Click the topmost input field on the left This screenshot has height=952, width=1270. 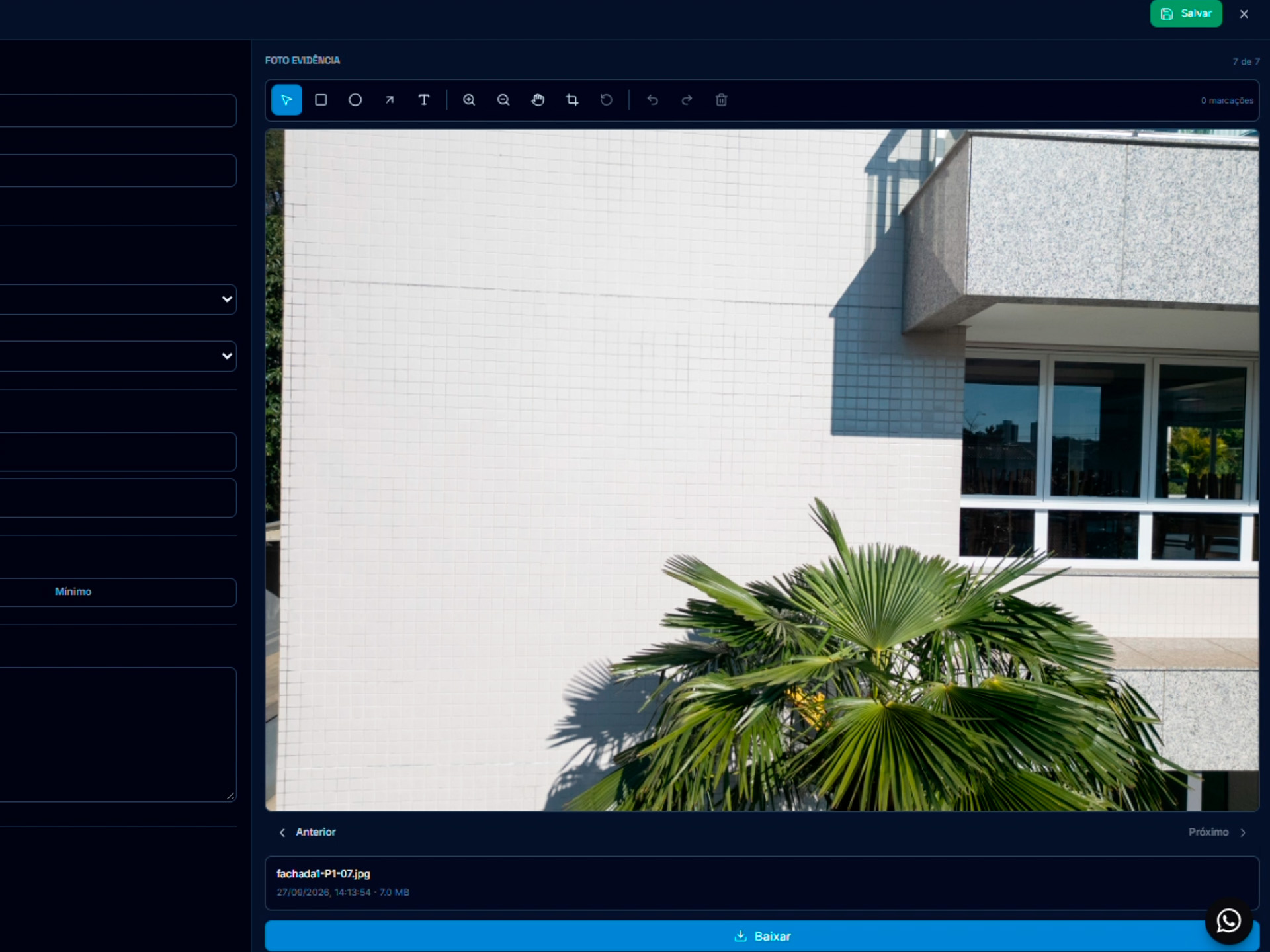click(x=118, y=110)
